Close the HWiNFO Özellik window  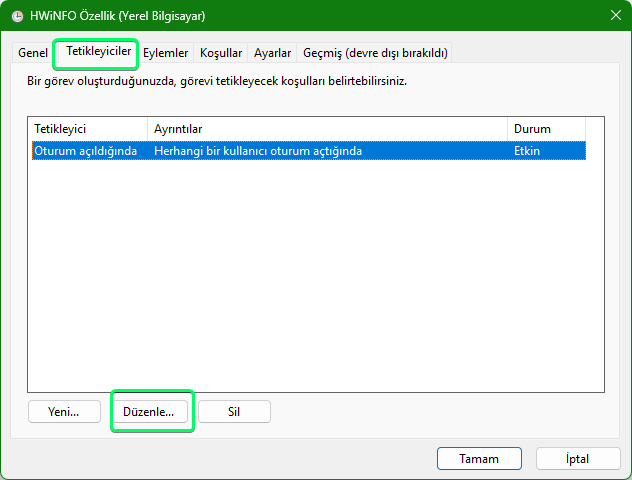coord(615,16)
